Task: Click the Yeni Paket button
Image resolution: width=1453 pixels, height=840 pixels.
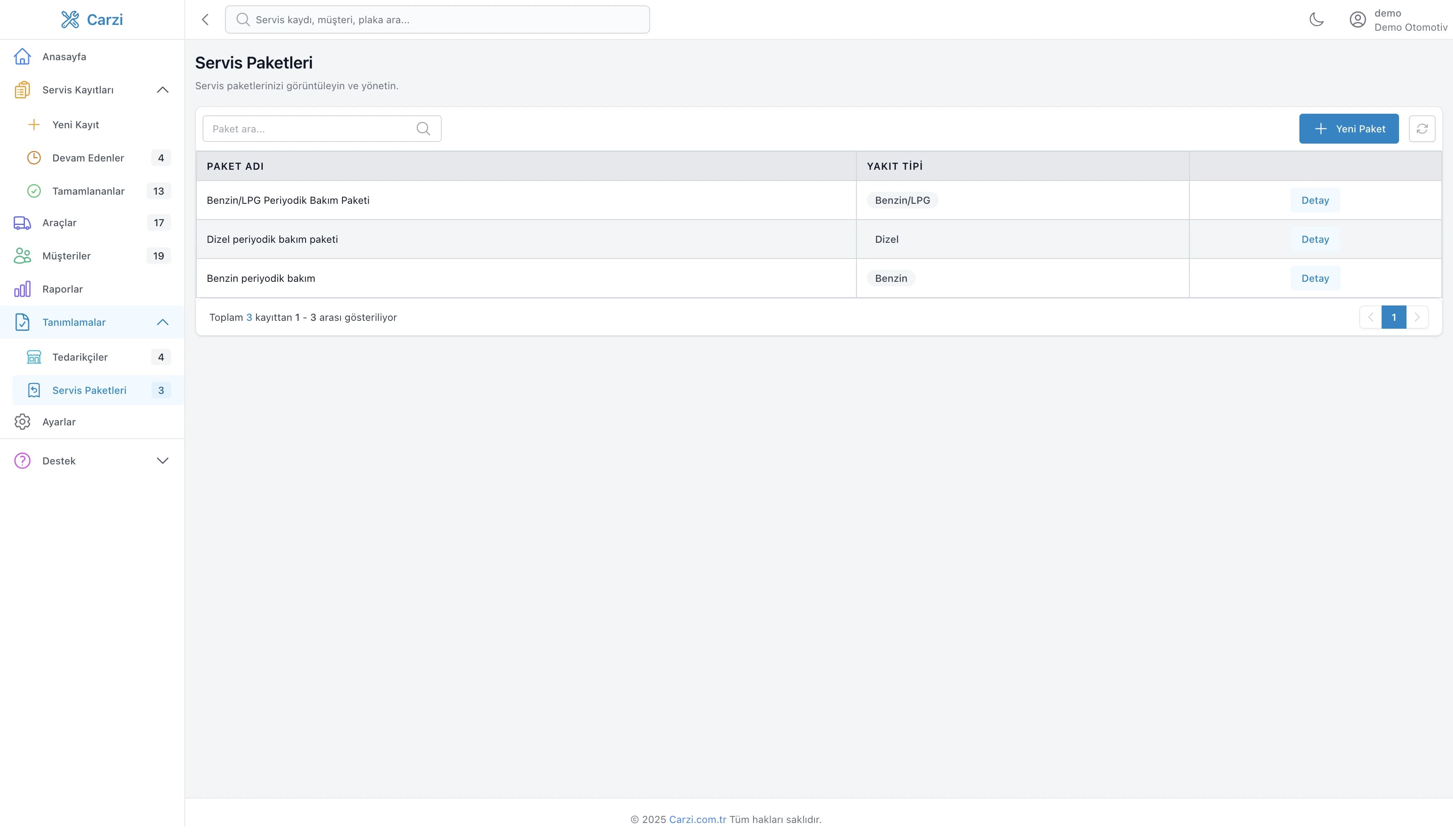Action: (x=1349, y=129)
